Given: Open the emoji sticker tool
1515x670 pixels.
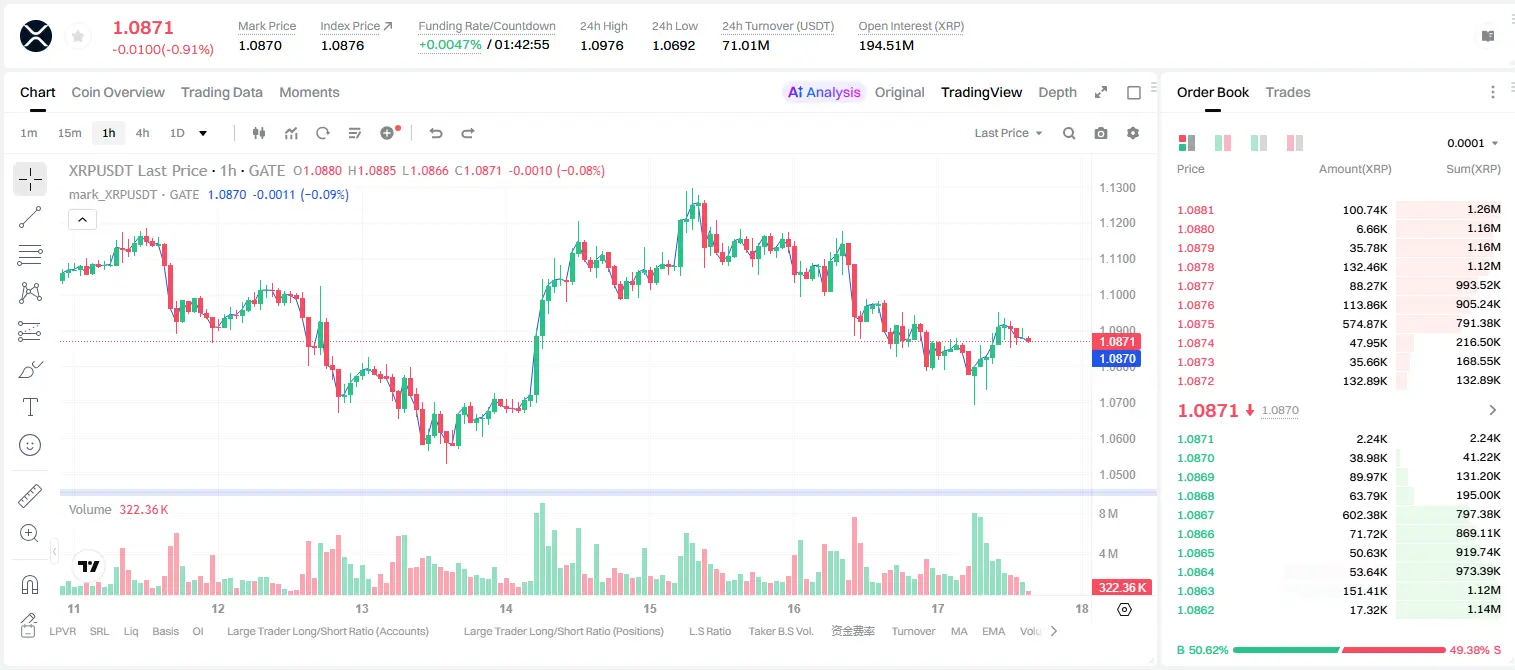Looking at the screenshot, I should click(x=30, y=445).
